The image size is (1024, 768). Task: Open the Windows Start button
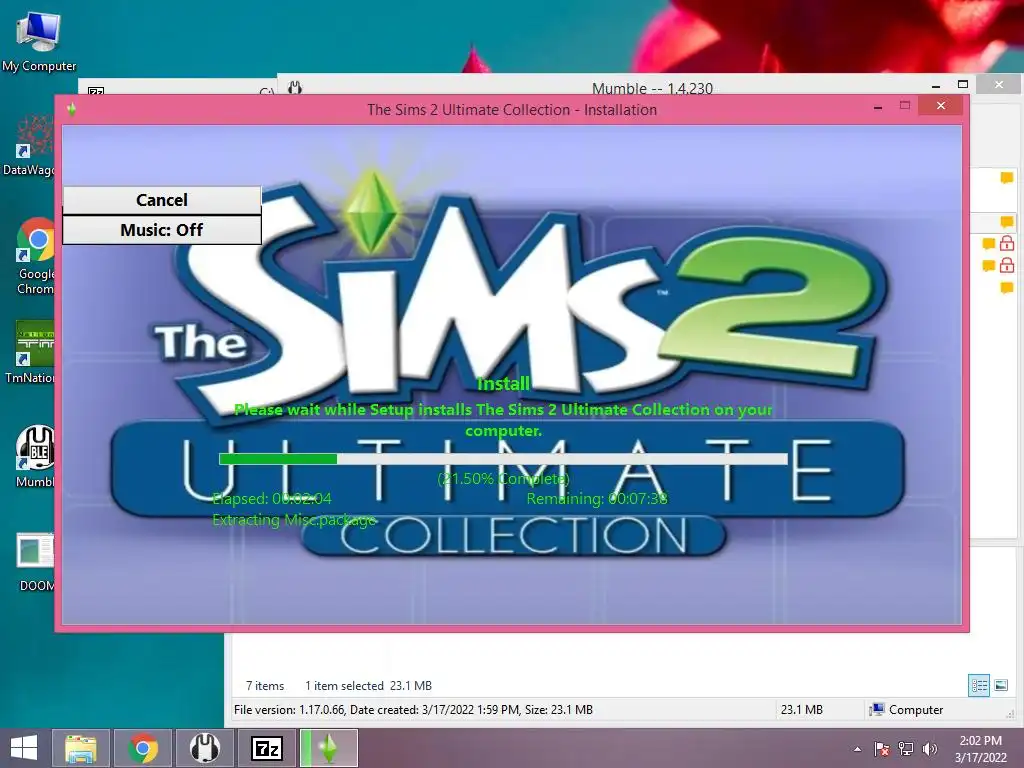click(x=24, y=748)
